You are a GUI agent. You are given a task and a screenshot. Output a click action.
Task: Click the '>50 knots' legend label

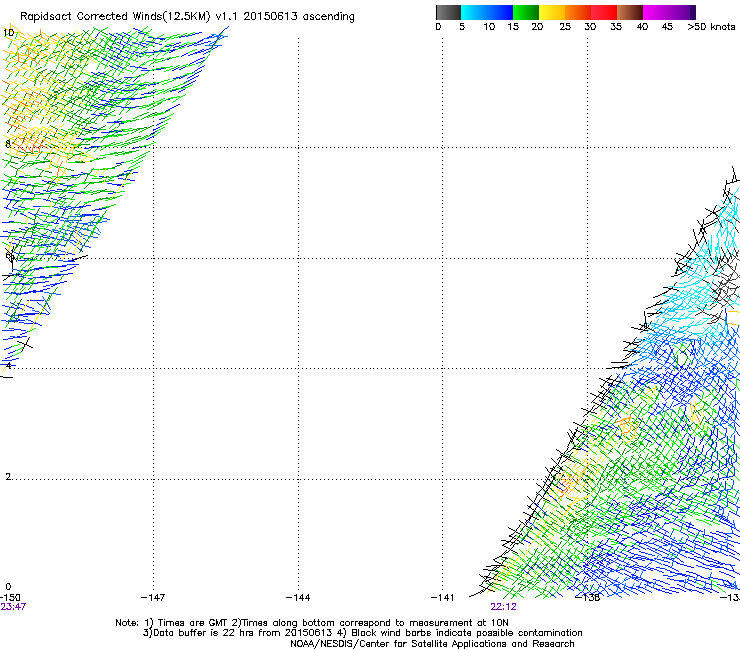pos(711,27)
